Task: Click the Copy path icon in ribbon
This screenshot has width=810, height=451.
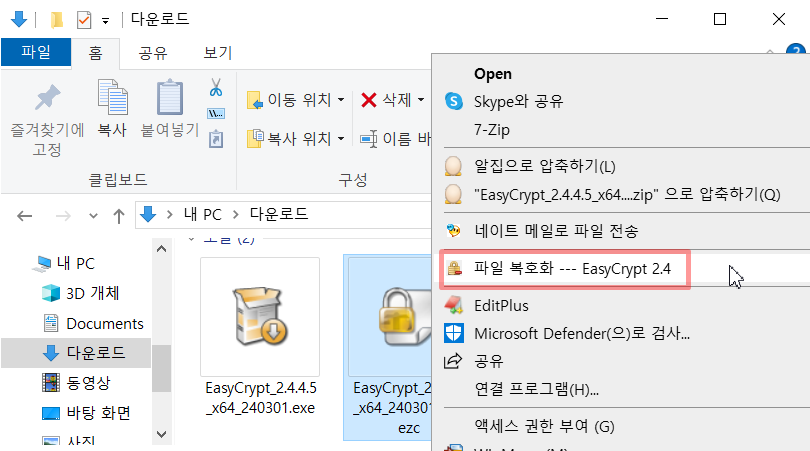Action: pos(216,114)
